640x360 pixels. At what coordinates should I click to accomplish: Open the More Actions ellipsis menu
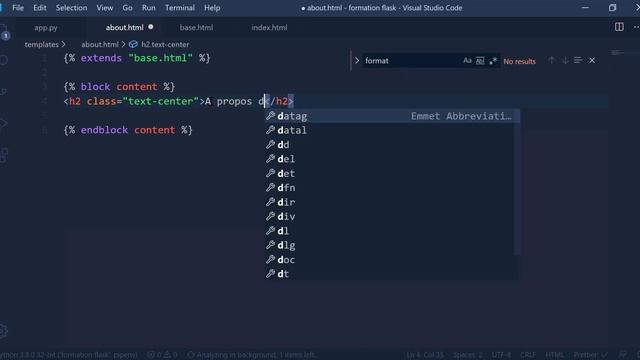coord(636,27)
